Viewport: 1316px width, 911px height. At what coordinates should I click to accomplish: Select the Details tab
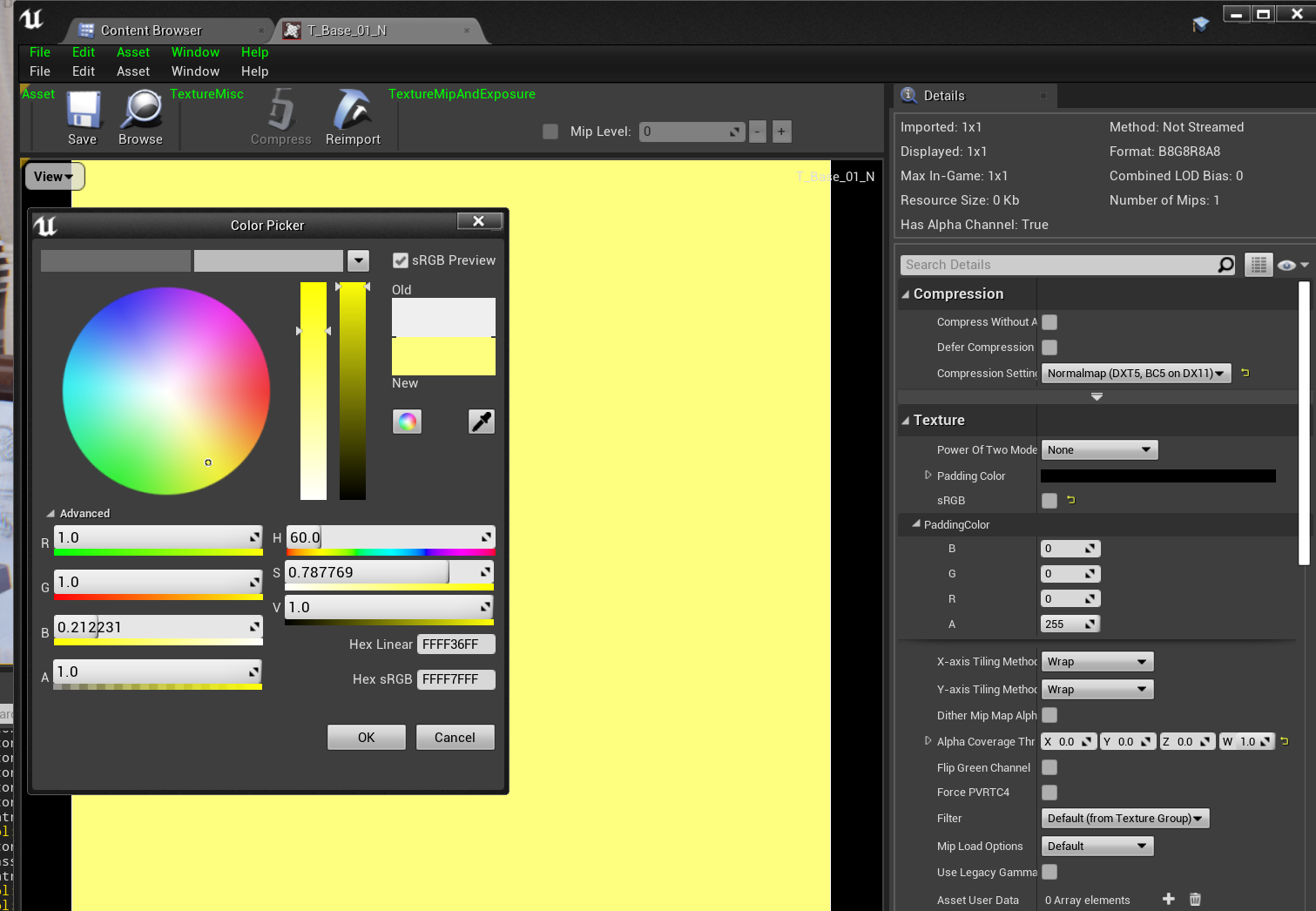(x=975, y=96)
